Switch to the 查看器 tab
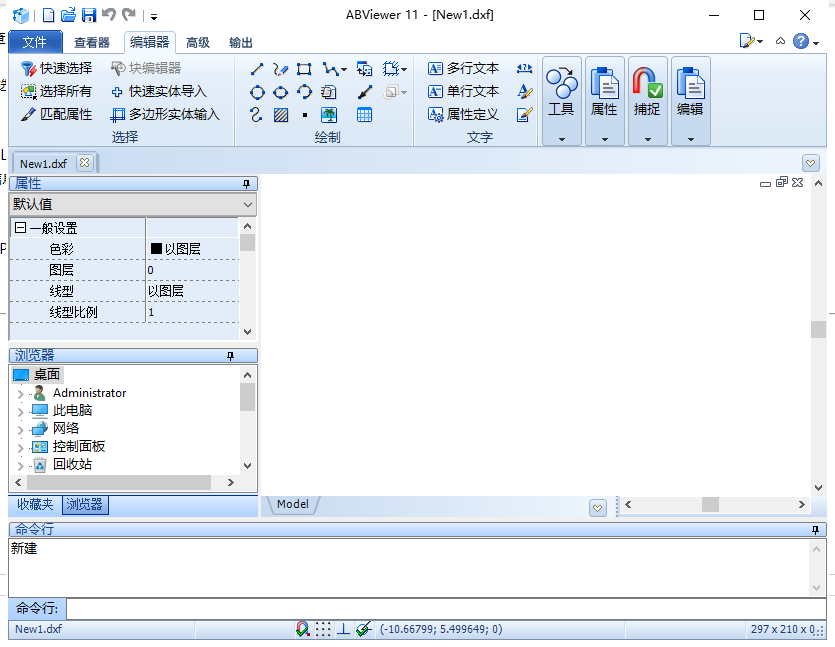This screenshot has width=835, height=647. (x=92, y=43)
